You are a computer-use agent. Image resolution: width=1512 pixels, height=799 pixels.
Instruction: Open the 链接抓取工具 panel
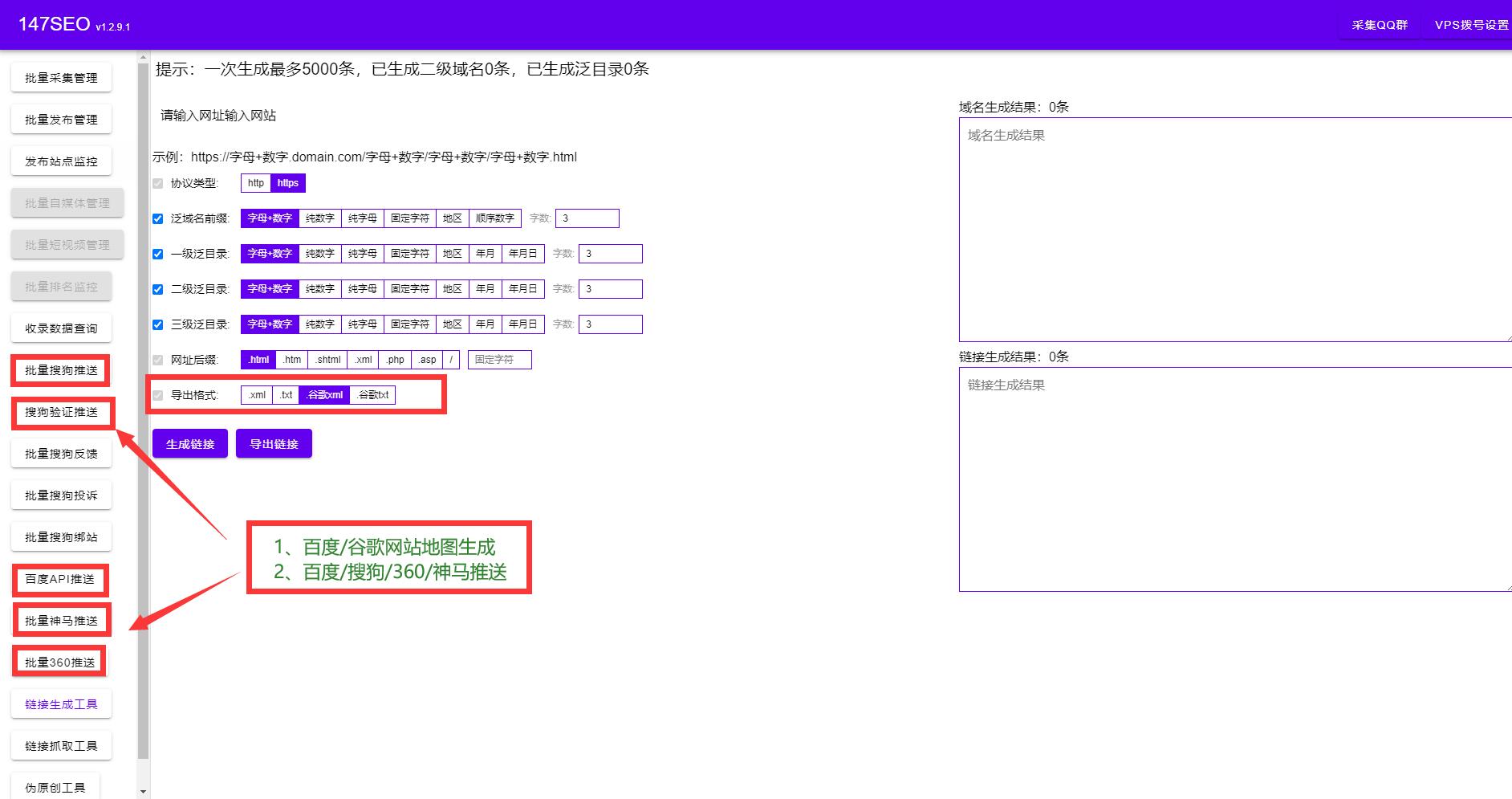(61, 744)
